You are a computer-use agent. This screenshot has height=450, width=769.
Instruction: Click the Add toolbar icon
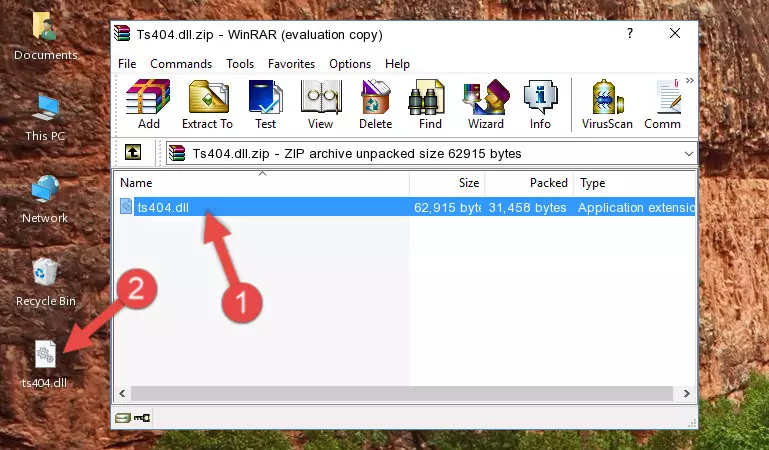(x=148, y=104)
